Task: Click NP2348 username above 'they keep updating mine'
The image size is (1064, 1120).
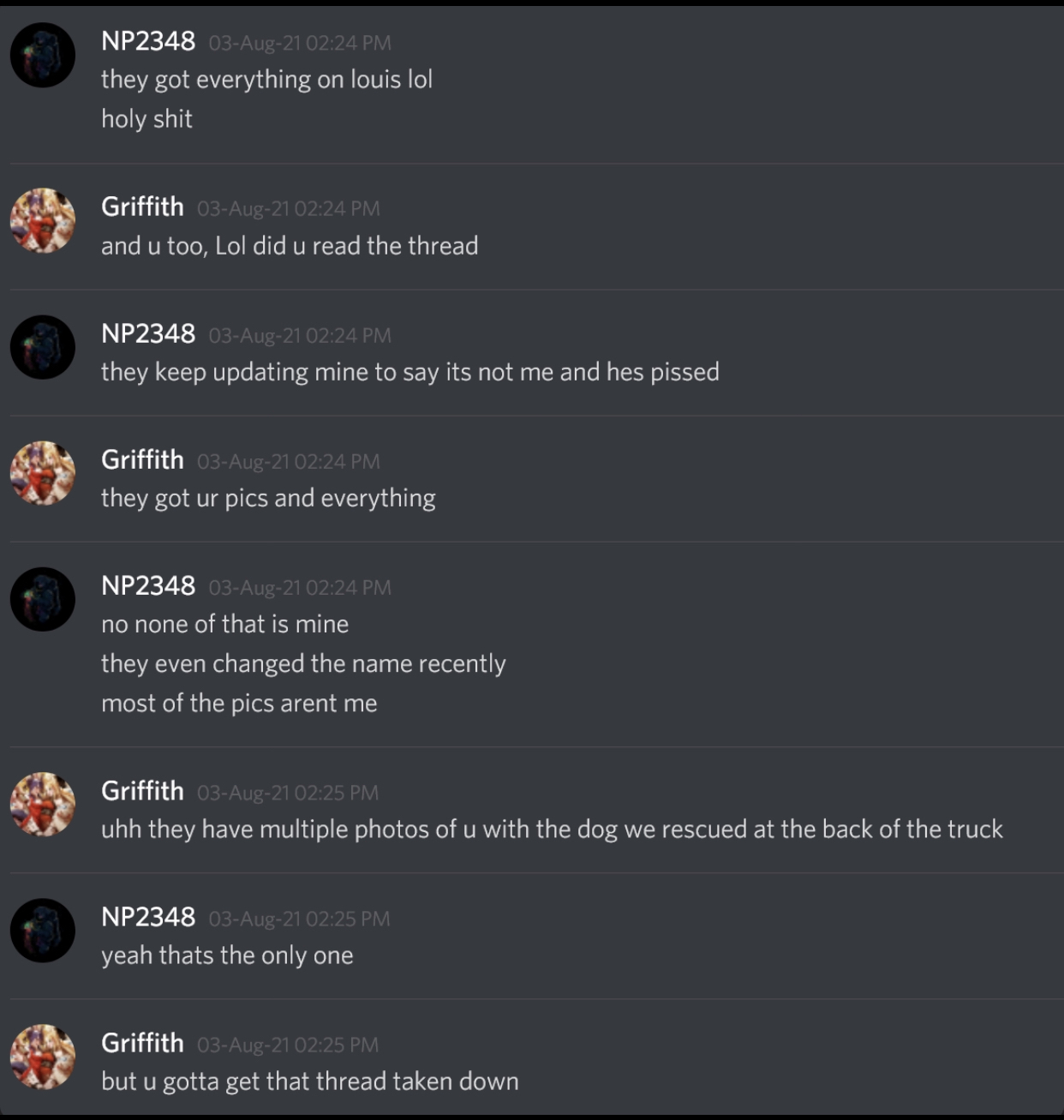Action: point(148,333)
